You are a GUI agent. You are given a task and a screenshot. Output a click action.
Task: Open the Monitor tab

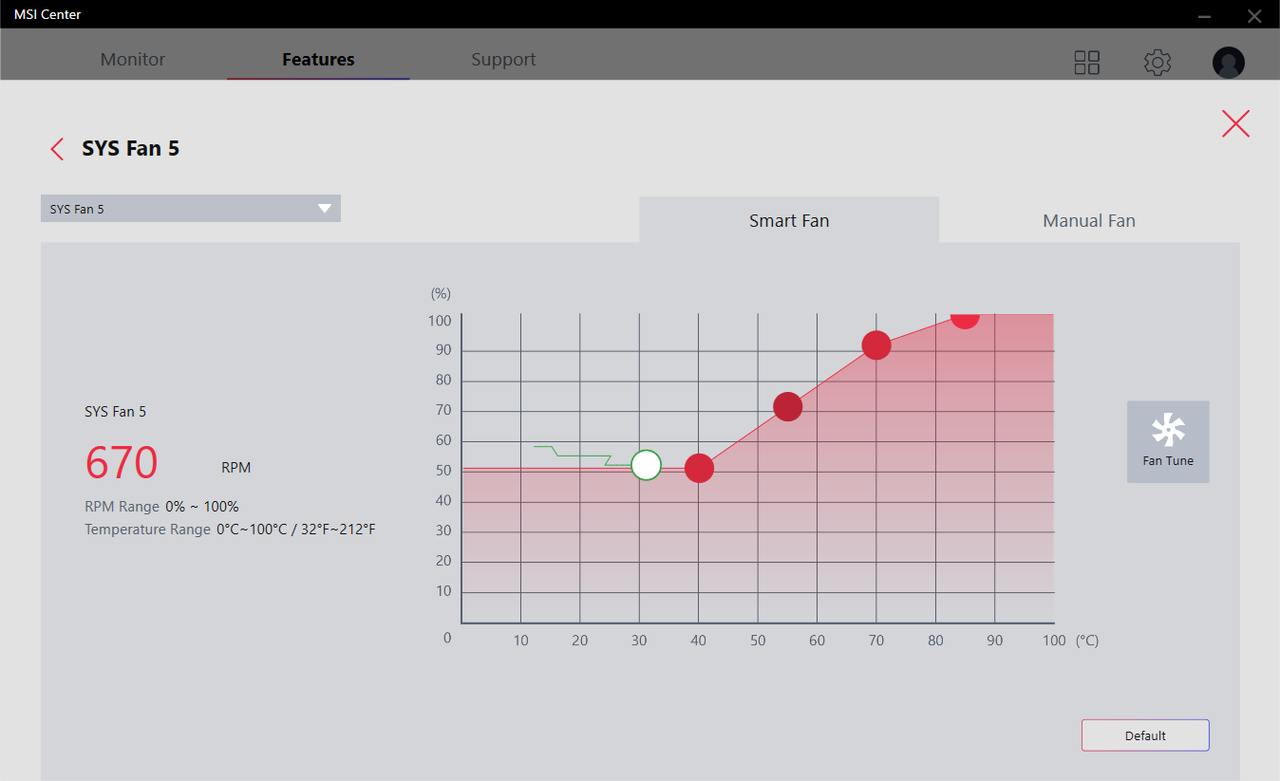(133, 59)
